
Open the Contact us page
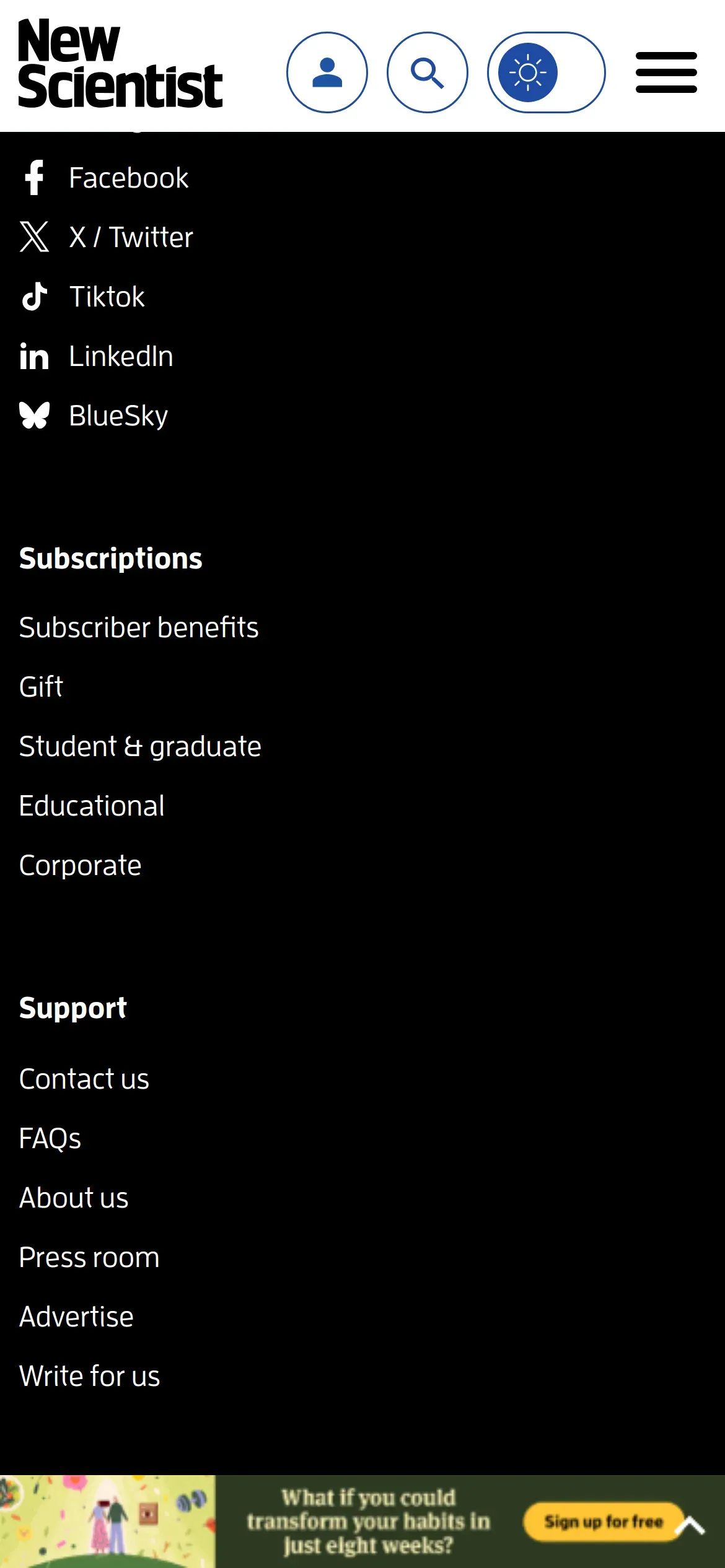pyautogui.click(x=84, y=1079)
